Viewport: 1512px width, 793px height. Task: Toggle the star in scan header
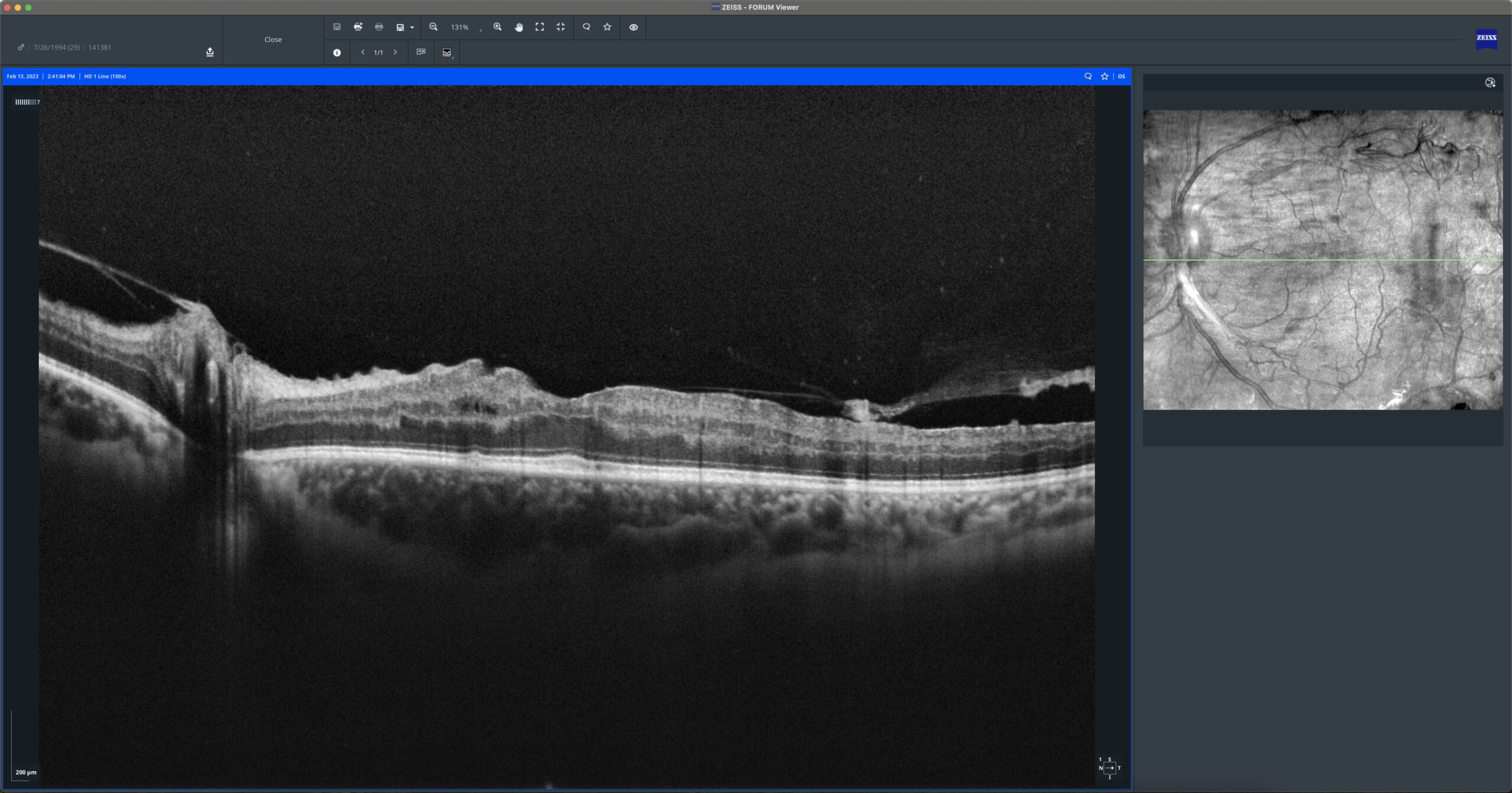(1104, 76)
